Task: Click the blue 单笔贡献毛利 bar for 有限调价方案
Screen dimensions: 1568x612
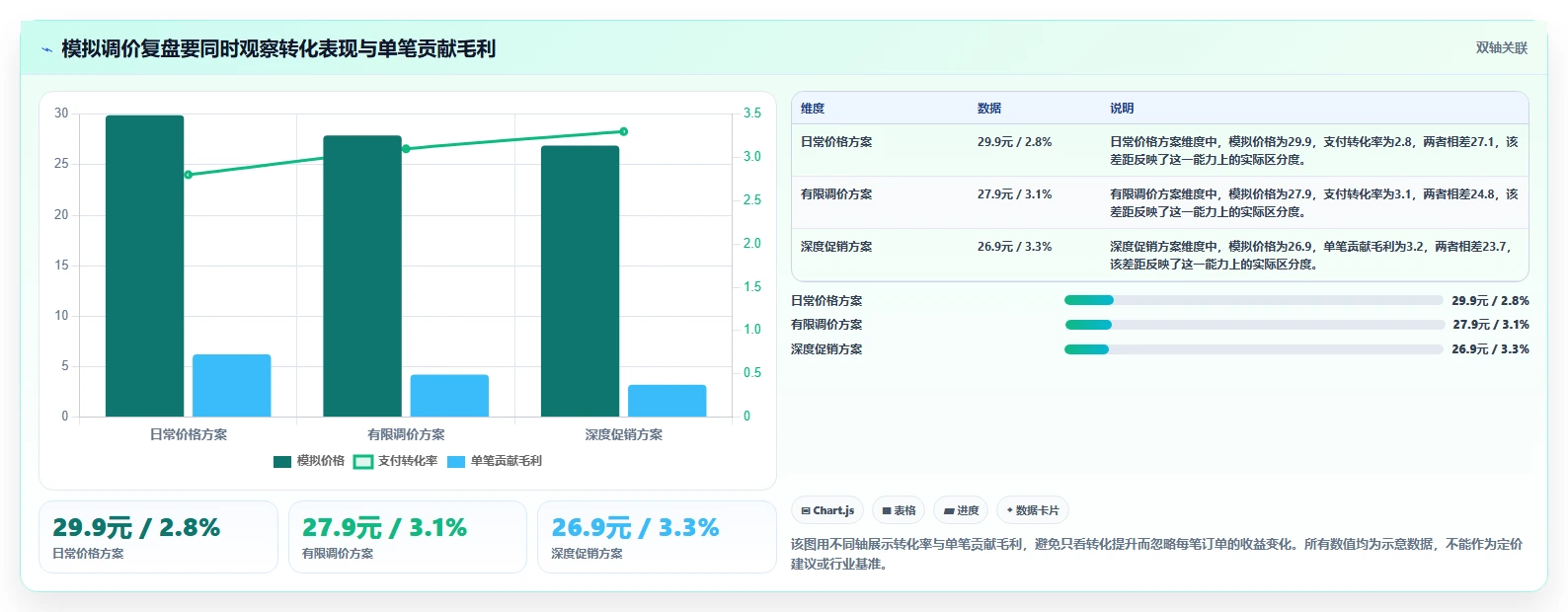Action: coord(449,396)
